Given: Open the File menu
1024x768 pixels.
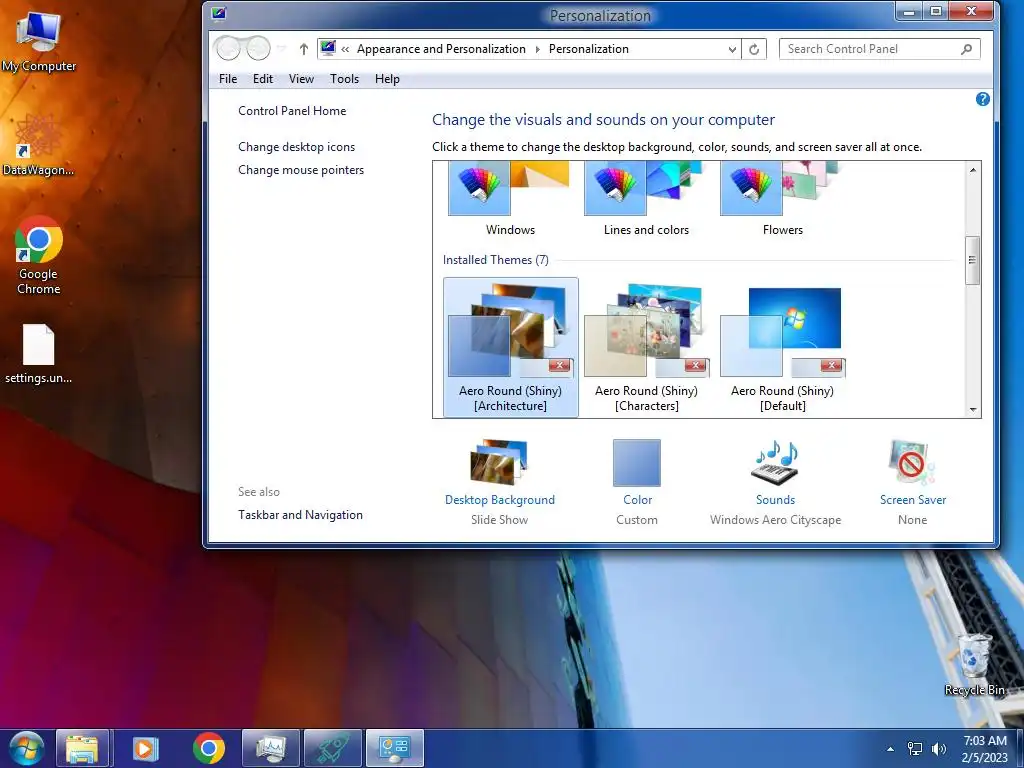Looking at the screenshot, I should tap(228, 79).
